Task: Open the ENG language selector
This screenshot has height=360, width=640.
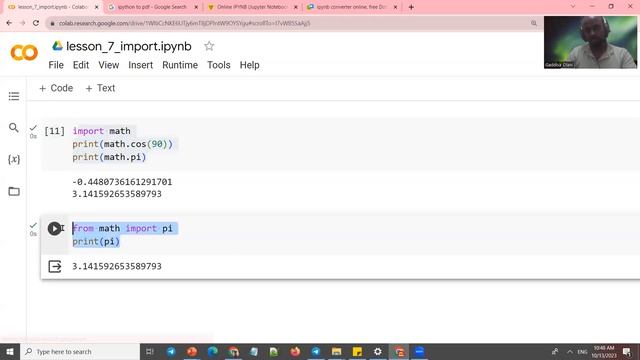Action: [582, 351]
